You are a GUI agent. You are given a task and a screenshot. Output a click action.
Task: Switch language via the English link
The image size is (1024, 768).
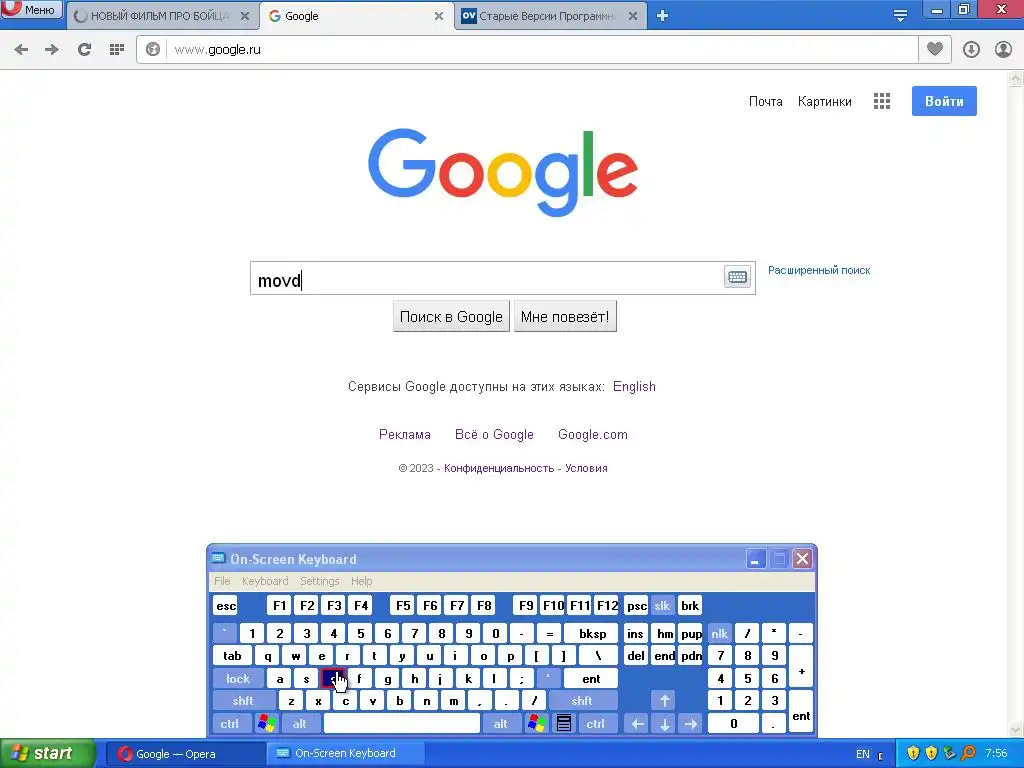[634, 387]
